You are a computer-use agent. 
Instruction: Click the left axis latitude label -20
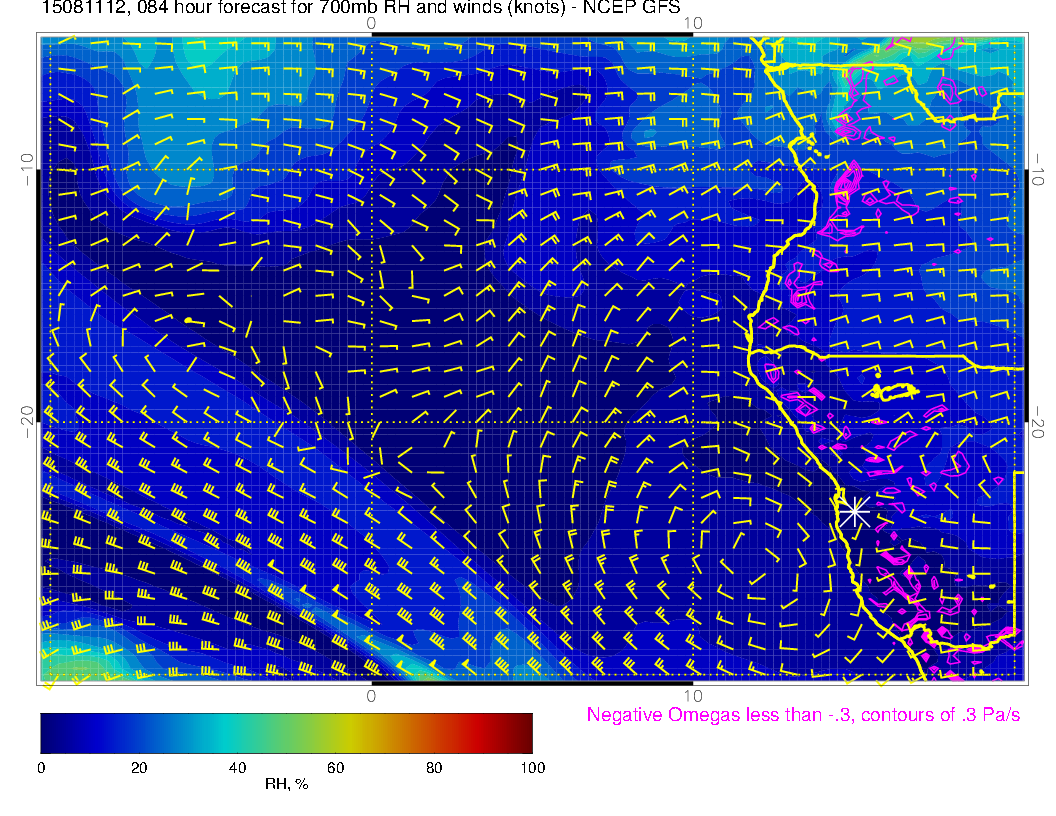tap(26, 421)
